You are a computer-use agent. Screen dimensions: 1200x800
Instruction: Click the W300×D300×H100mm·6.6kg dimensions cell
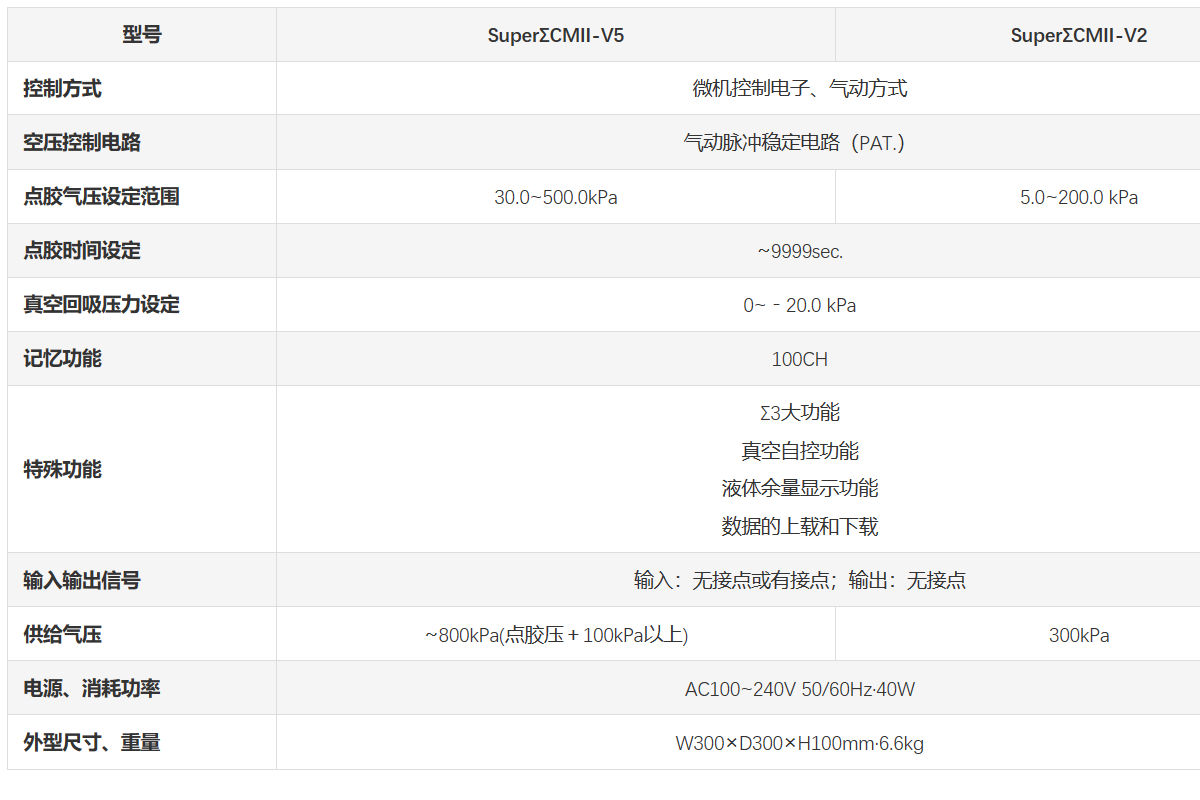(799, 743)
